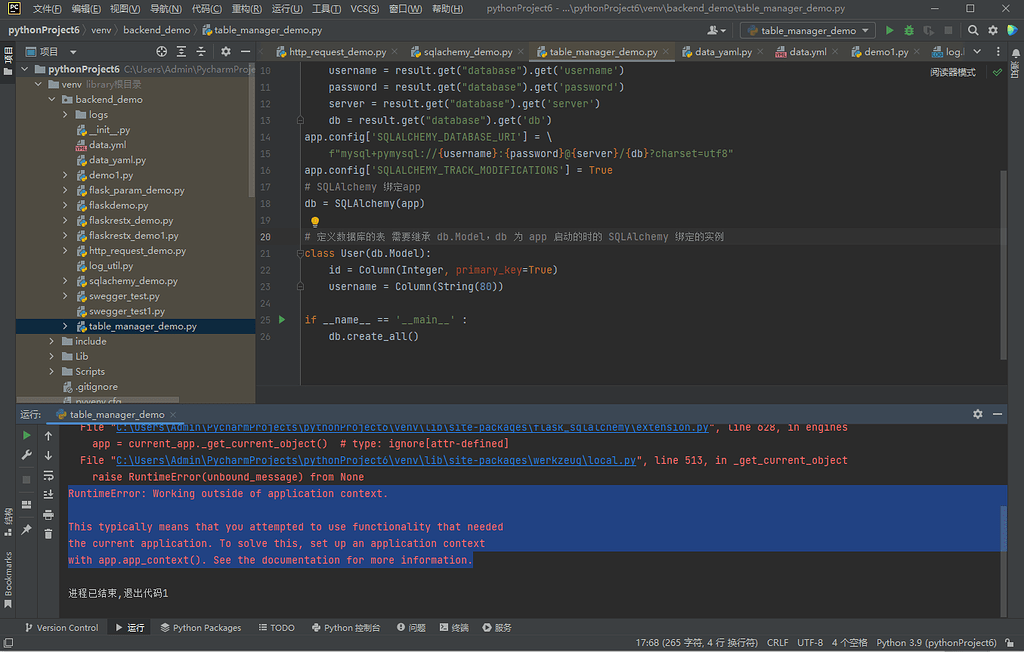1024x652 pixels.
Task: Expand the include folder
Action: (52, 341)
